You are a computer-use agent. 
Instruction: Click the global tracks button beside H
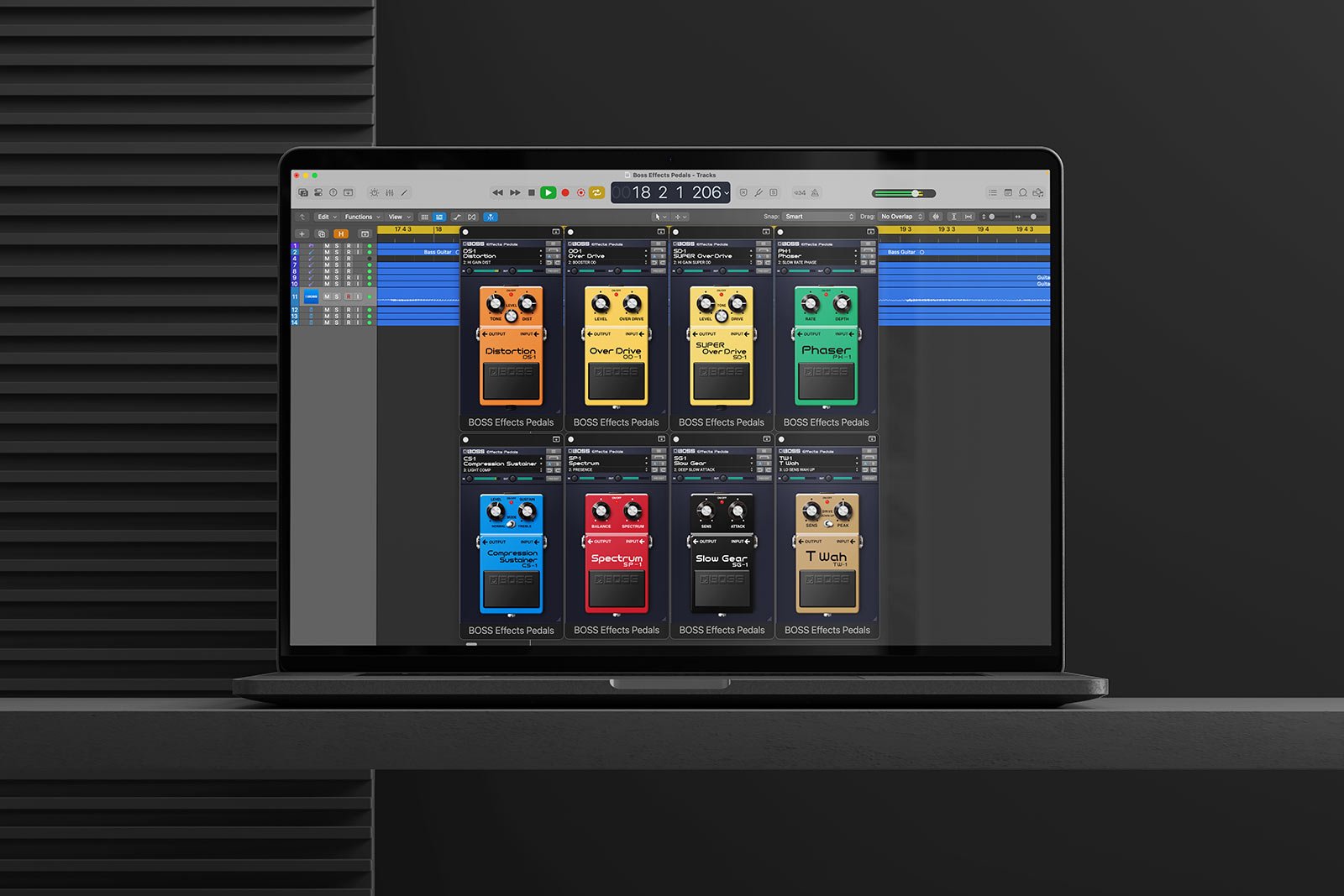pos(365,234)
